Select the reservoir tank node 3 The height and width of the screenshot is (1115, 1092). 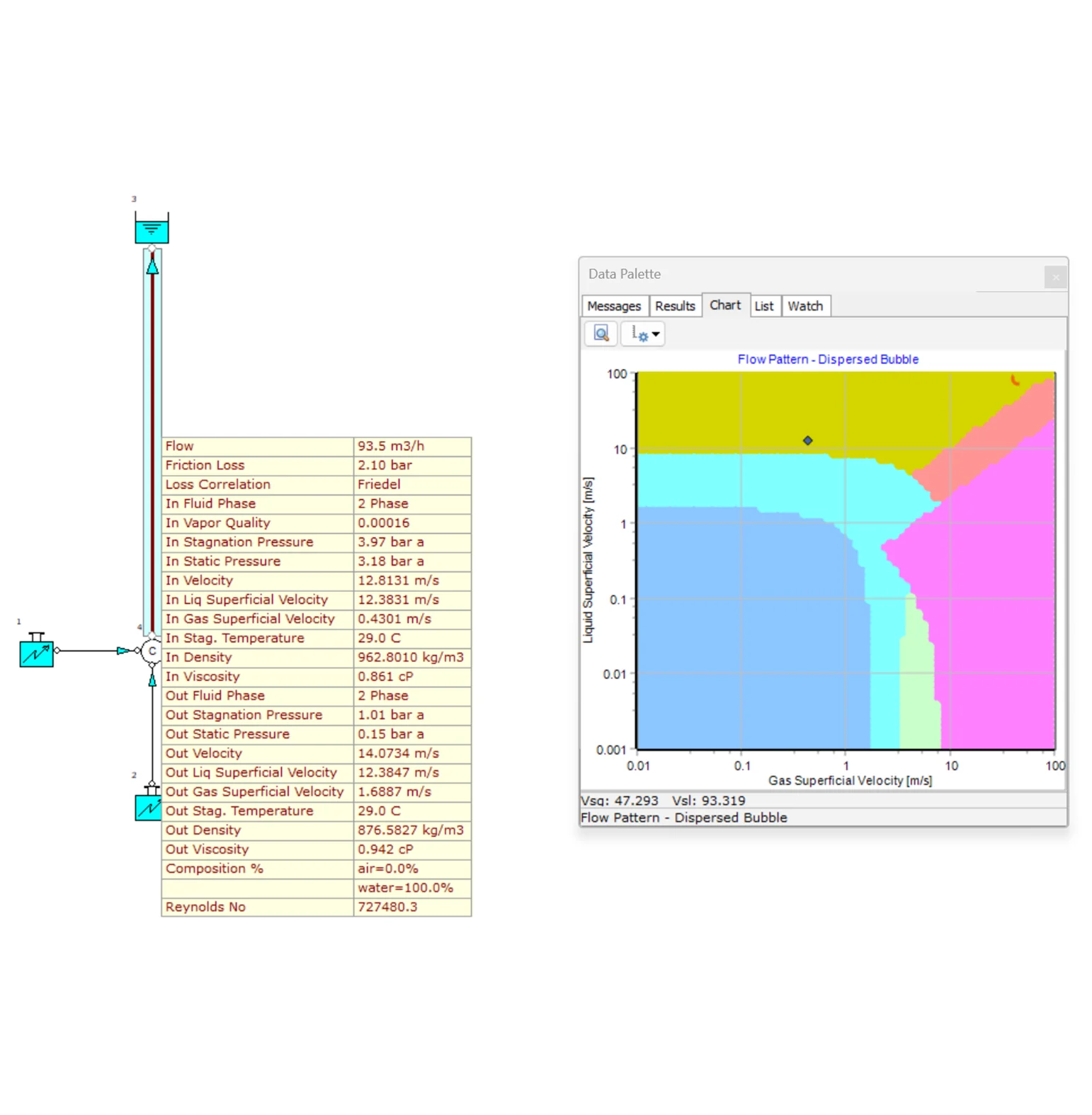point(152,229)
